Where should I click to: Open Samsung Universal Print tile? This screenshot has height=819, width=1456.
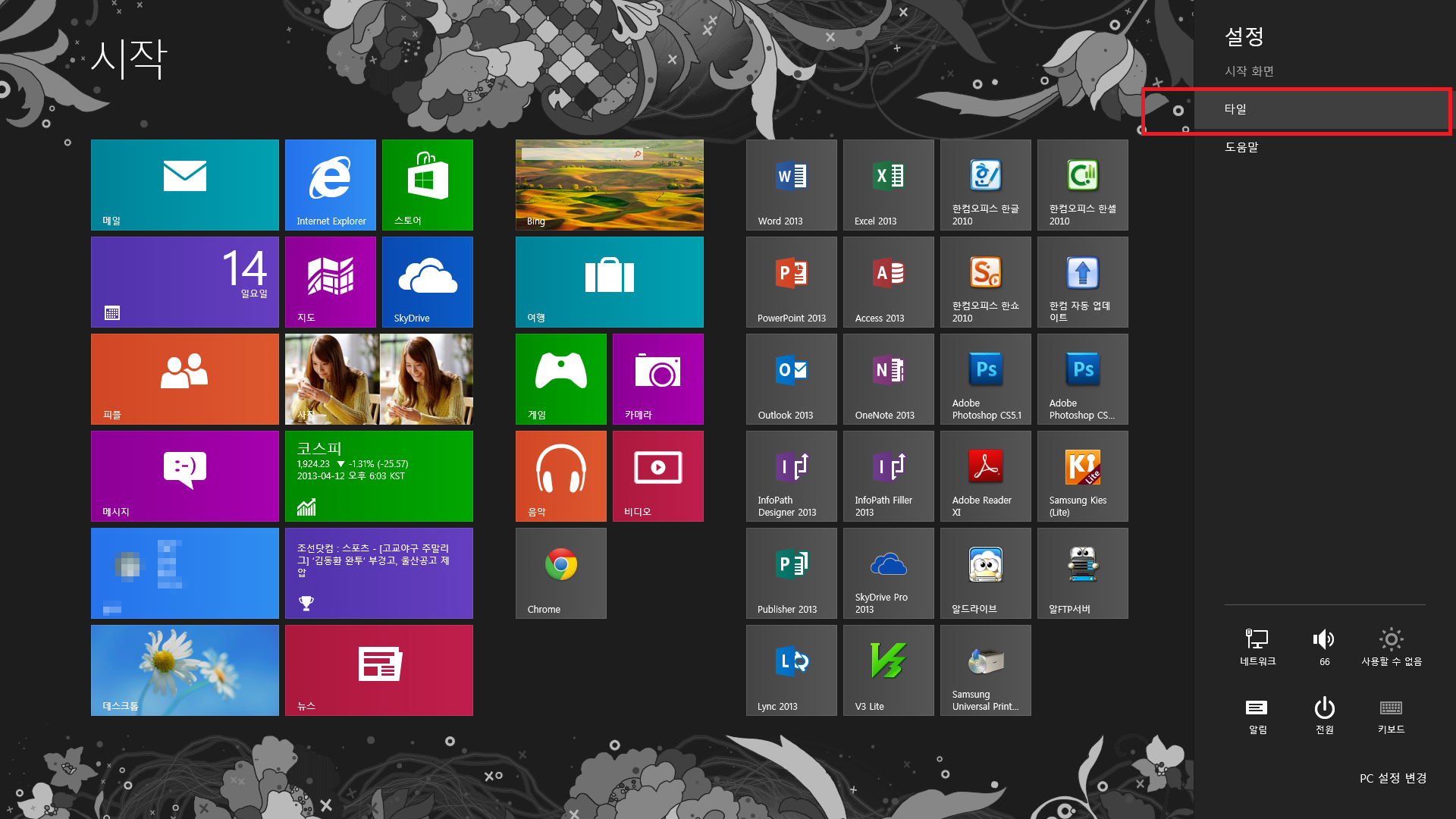coord(986,670)
